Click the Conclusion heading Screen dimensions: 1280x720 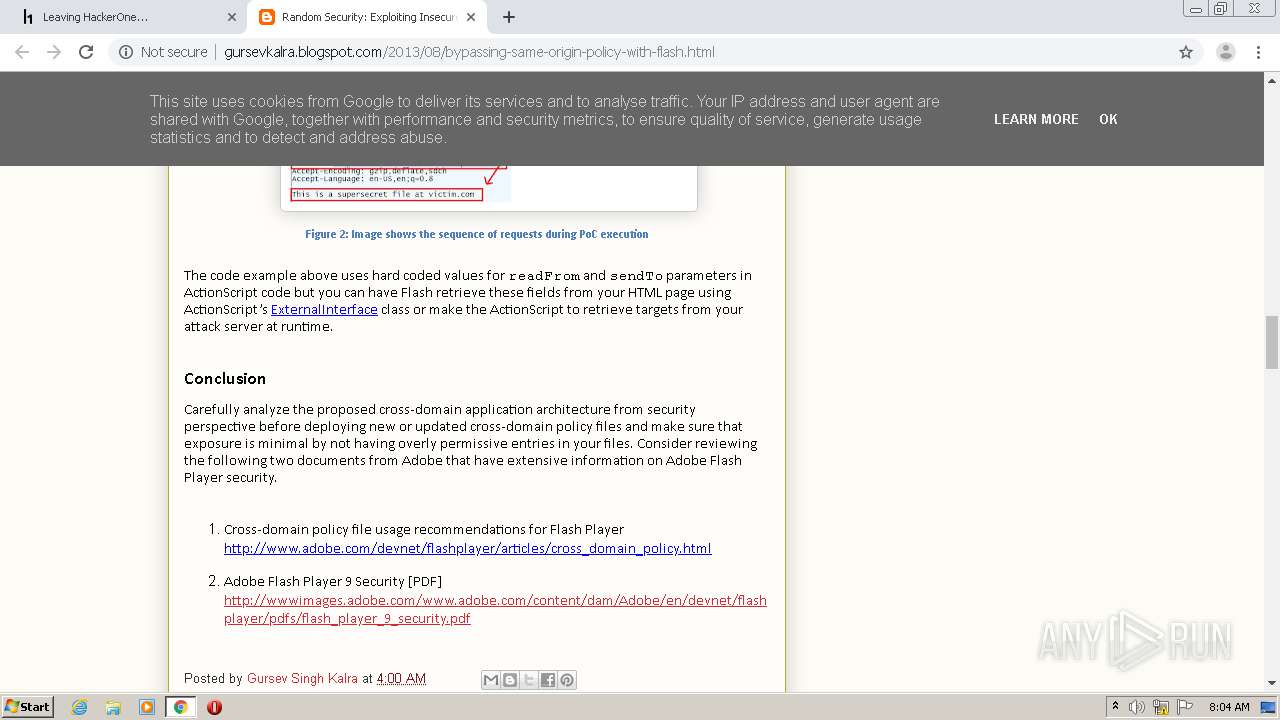pyautogui.click(x=225, y=378)
